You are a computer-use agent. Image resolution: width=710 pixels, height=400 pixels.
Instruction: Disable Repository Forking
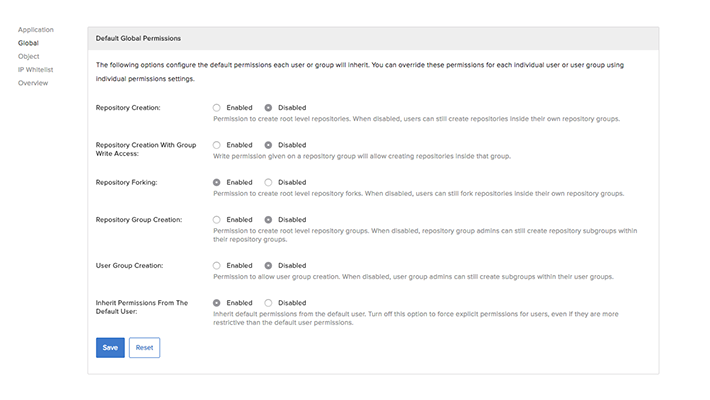coord(268,182)
